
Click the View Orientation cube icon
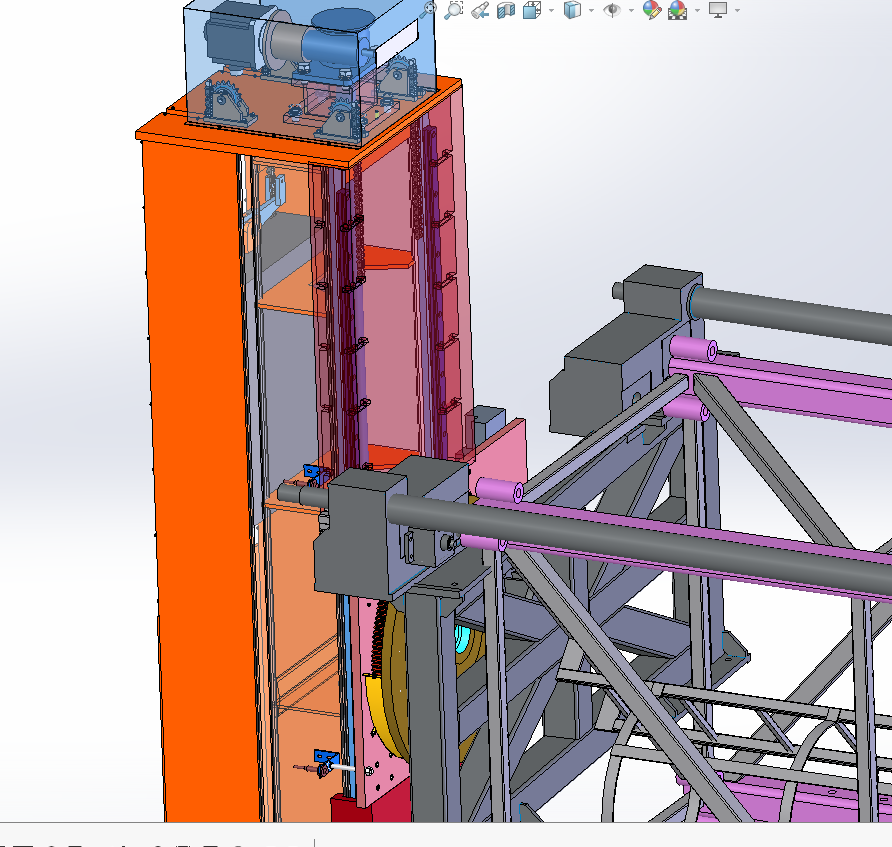[x=531, y=10]
